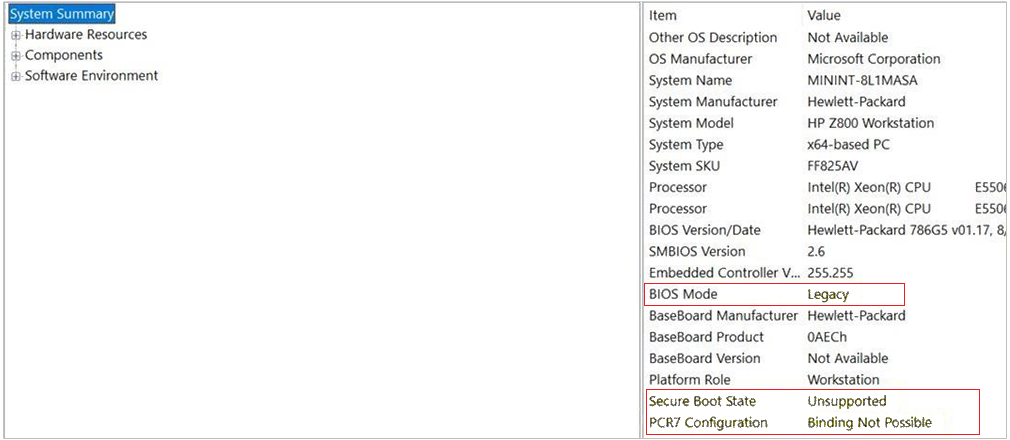Click the Value column header
The height and width of the screenshot is (440, 1010).
824,16
